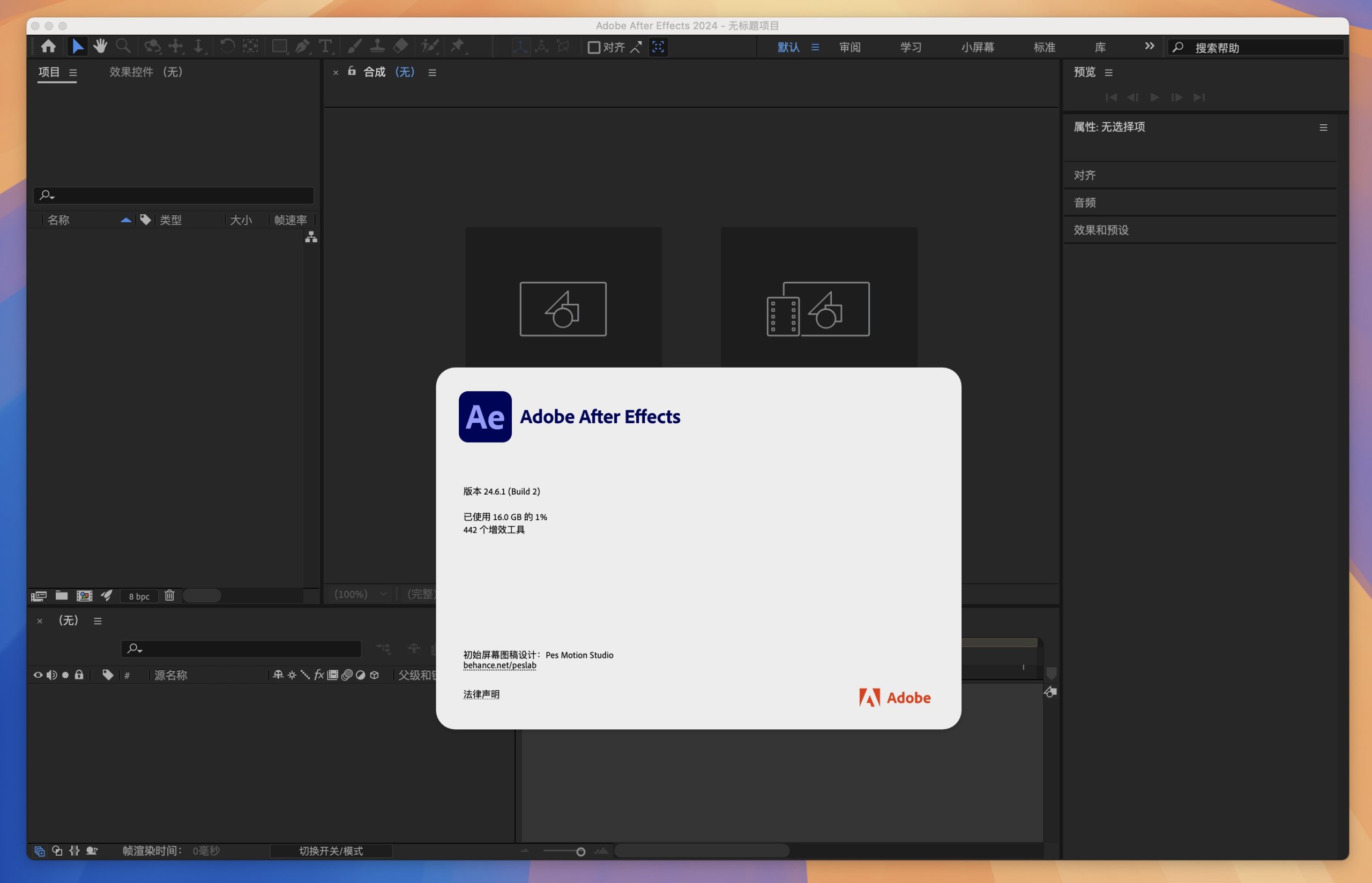Select the Puppet Pin tool
This screenshot has width=1372, height=883.
[458, 47]
